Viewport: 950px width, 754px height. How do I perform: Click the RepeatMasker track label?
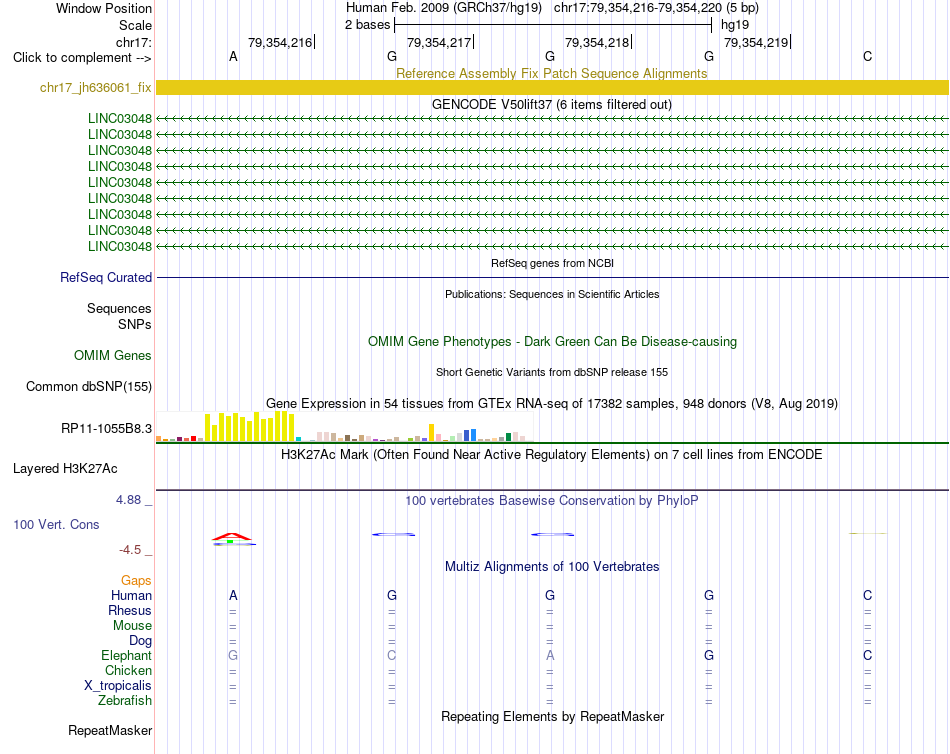(110, 730)
